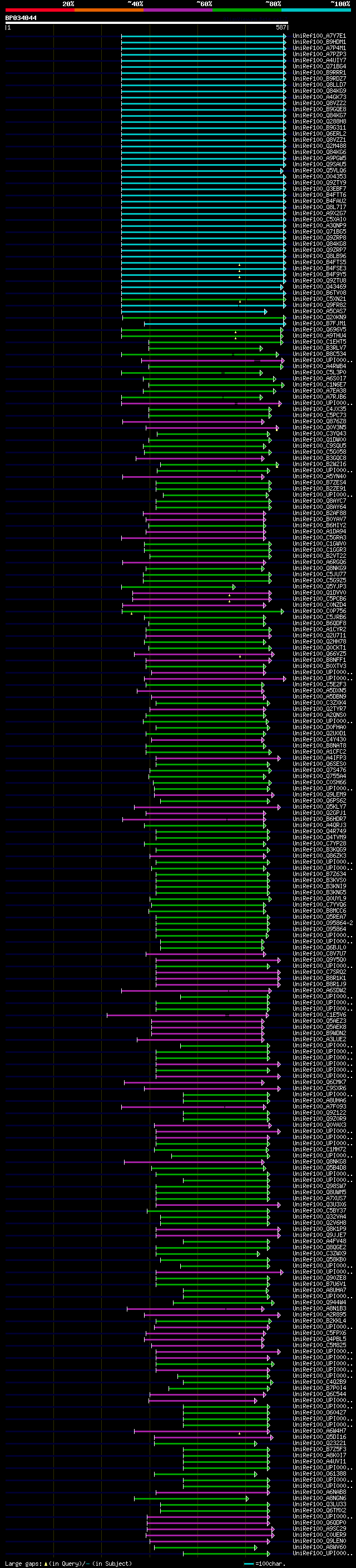The height and width of the screenshot is (1568, 356).
Task: Select hit UniRef100_Q2M488
Action: 319,146
